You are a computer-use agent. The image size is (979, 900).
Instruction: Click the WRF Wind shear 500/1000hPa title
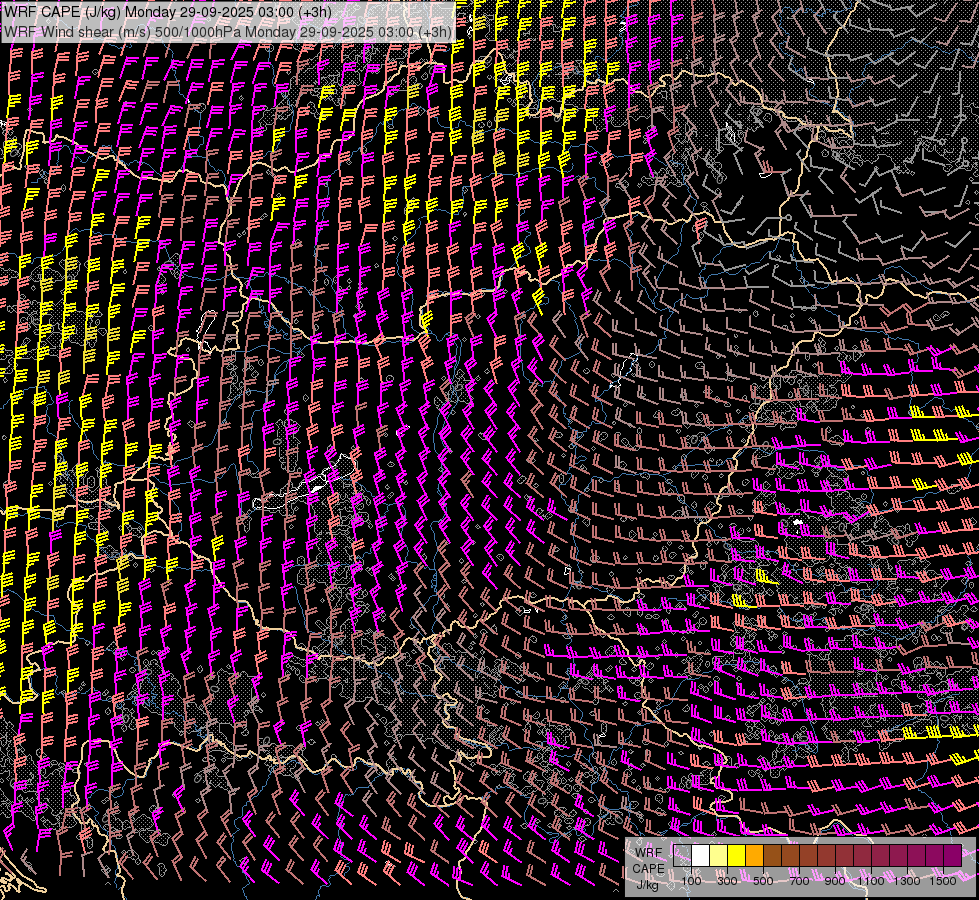coord(227,31)
